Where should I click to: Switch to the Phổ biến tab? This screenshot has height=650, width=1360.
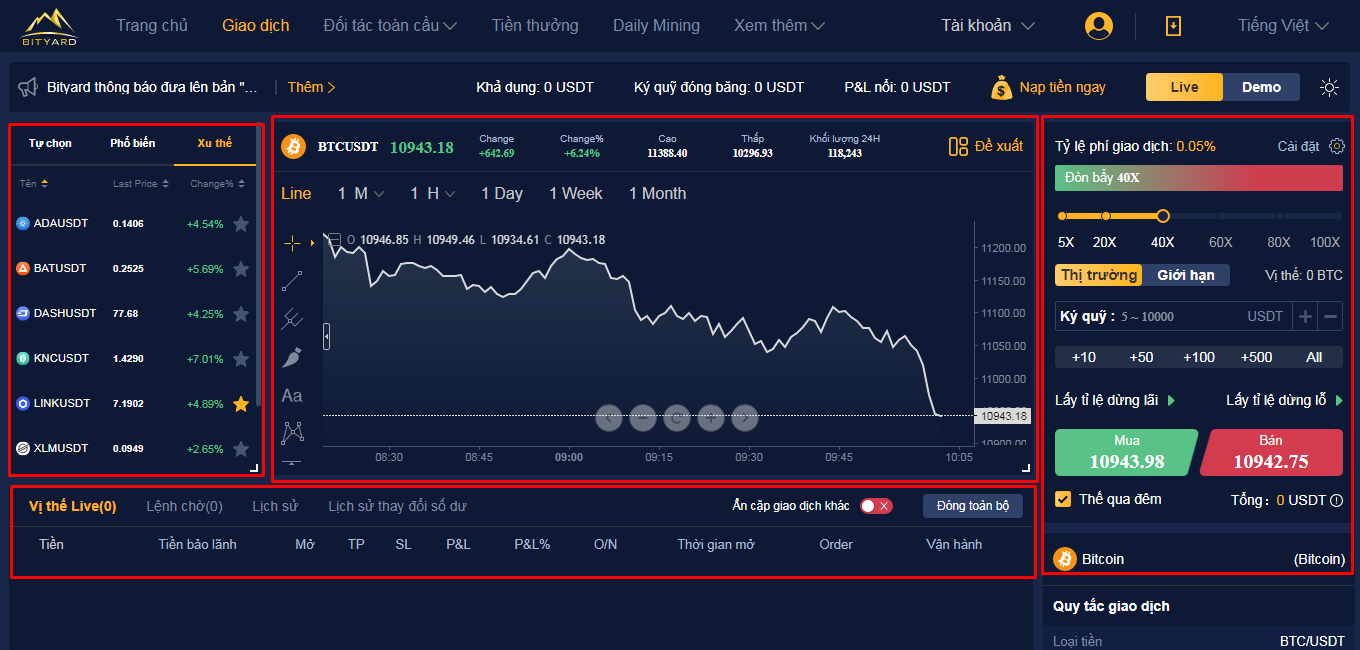coord(132,144)
